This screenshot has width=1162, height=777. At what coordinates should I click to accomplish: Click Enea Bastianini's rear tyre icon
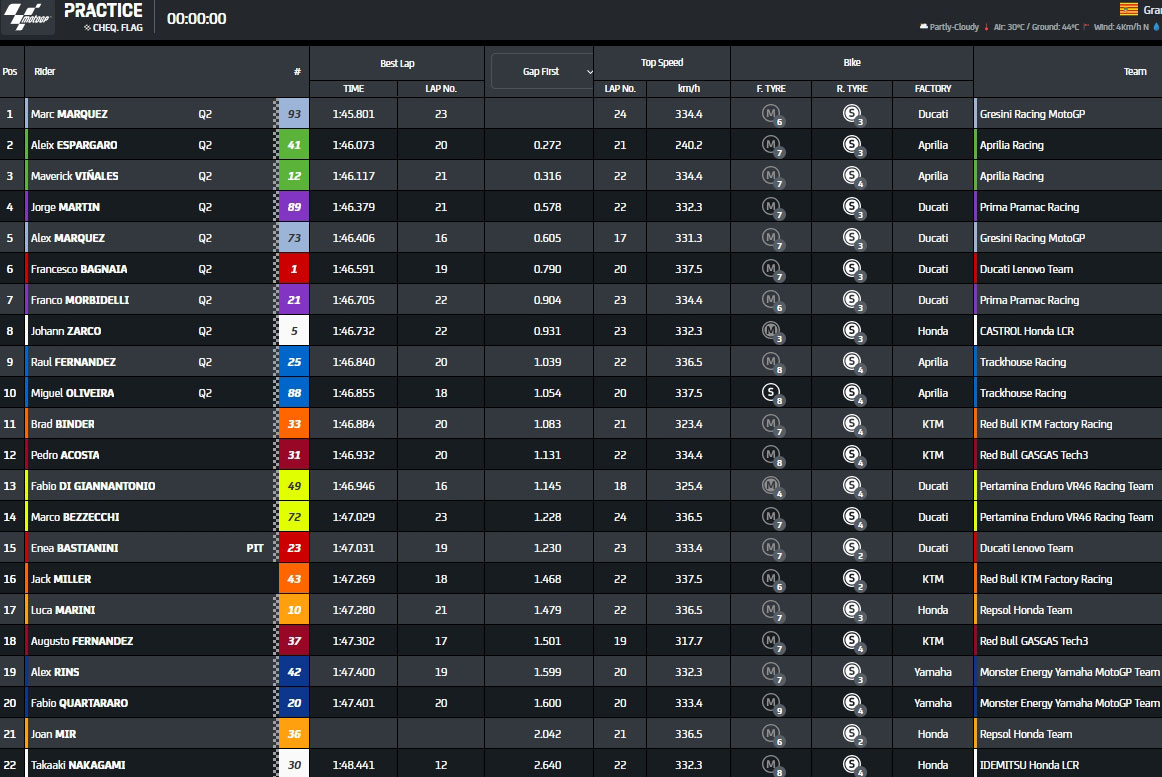click(851, 549)
